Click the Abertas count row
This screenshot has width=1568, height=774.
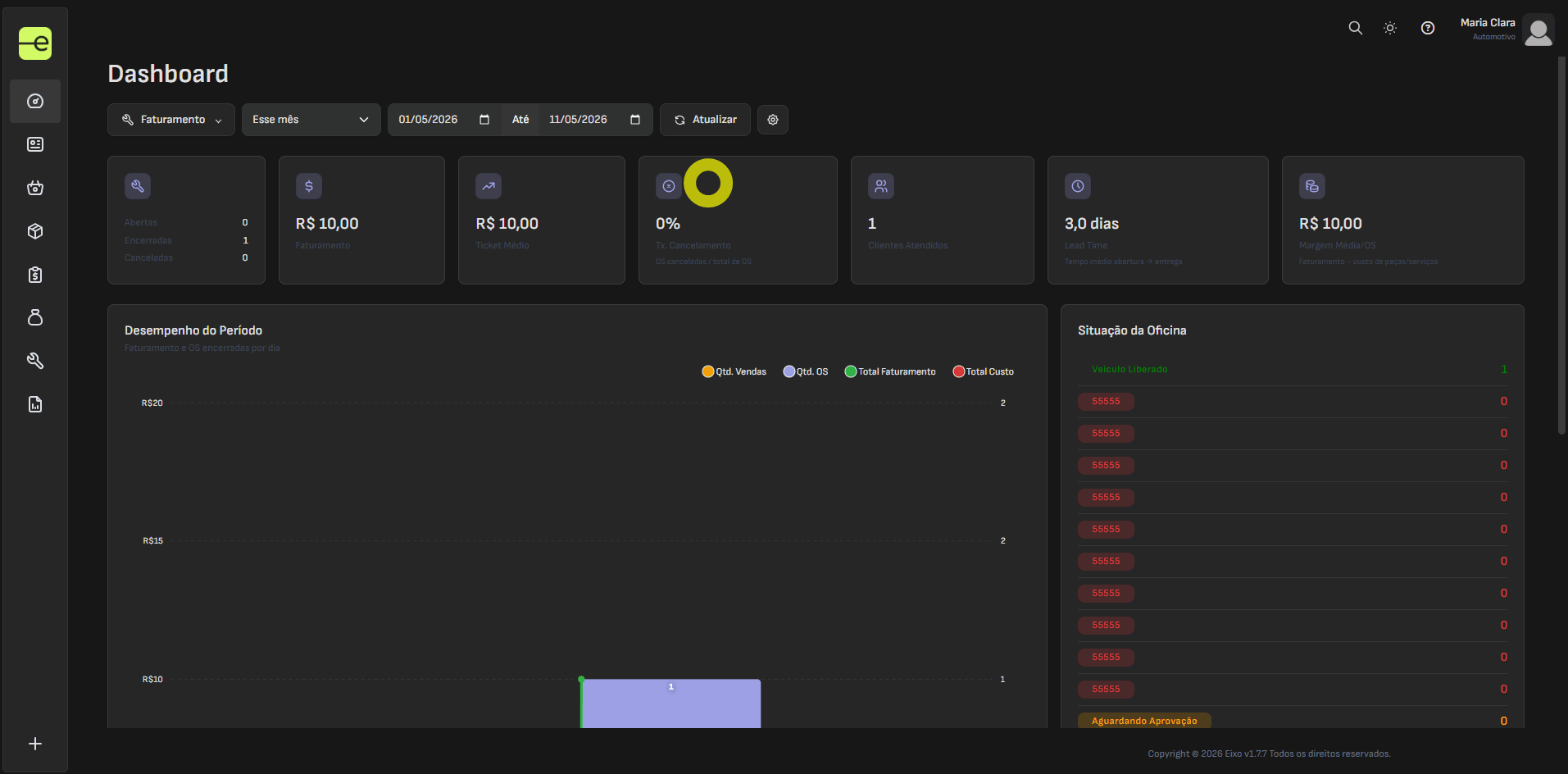pyautogui.click(x=186, y=222)
